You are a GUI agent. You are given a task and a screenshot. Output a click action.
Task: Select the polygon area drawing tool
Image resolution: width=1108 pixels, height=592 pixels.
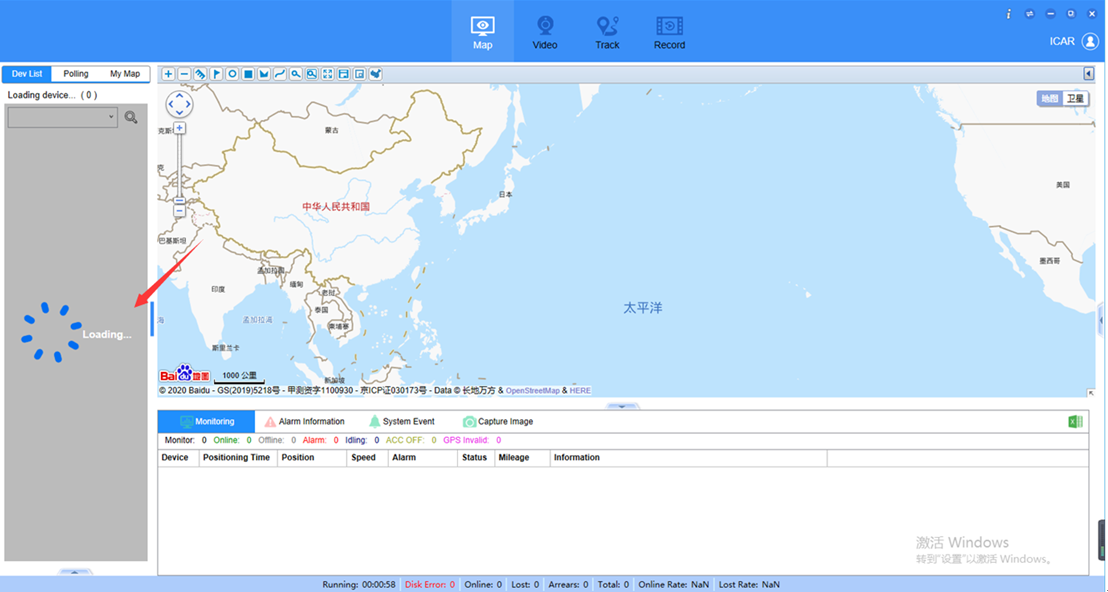[264, 74]
